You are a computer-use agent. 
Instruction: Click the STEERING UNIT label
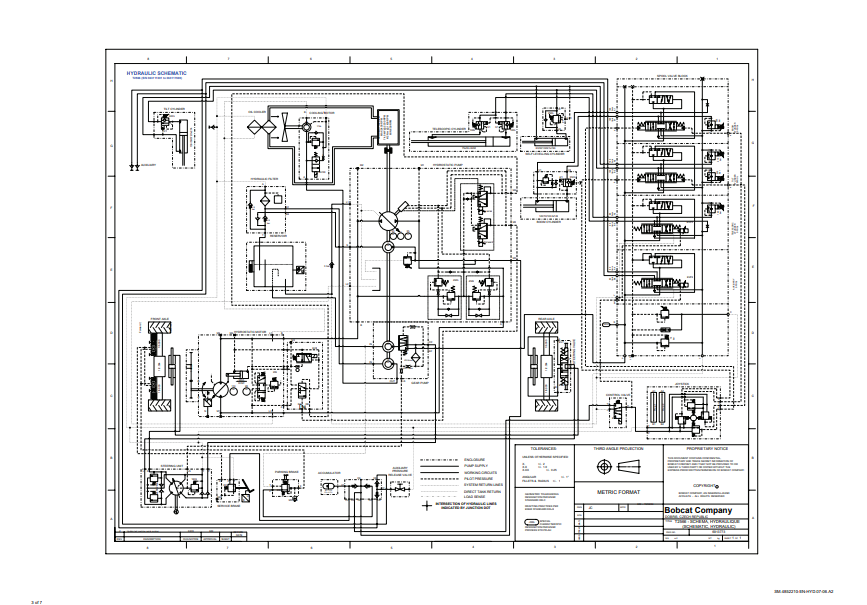171,466
